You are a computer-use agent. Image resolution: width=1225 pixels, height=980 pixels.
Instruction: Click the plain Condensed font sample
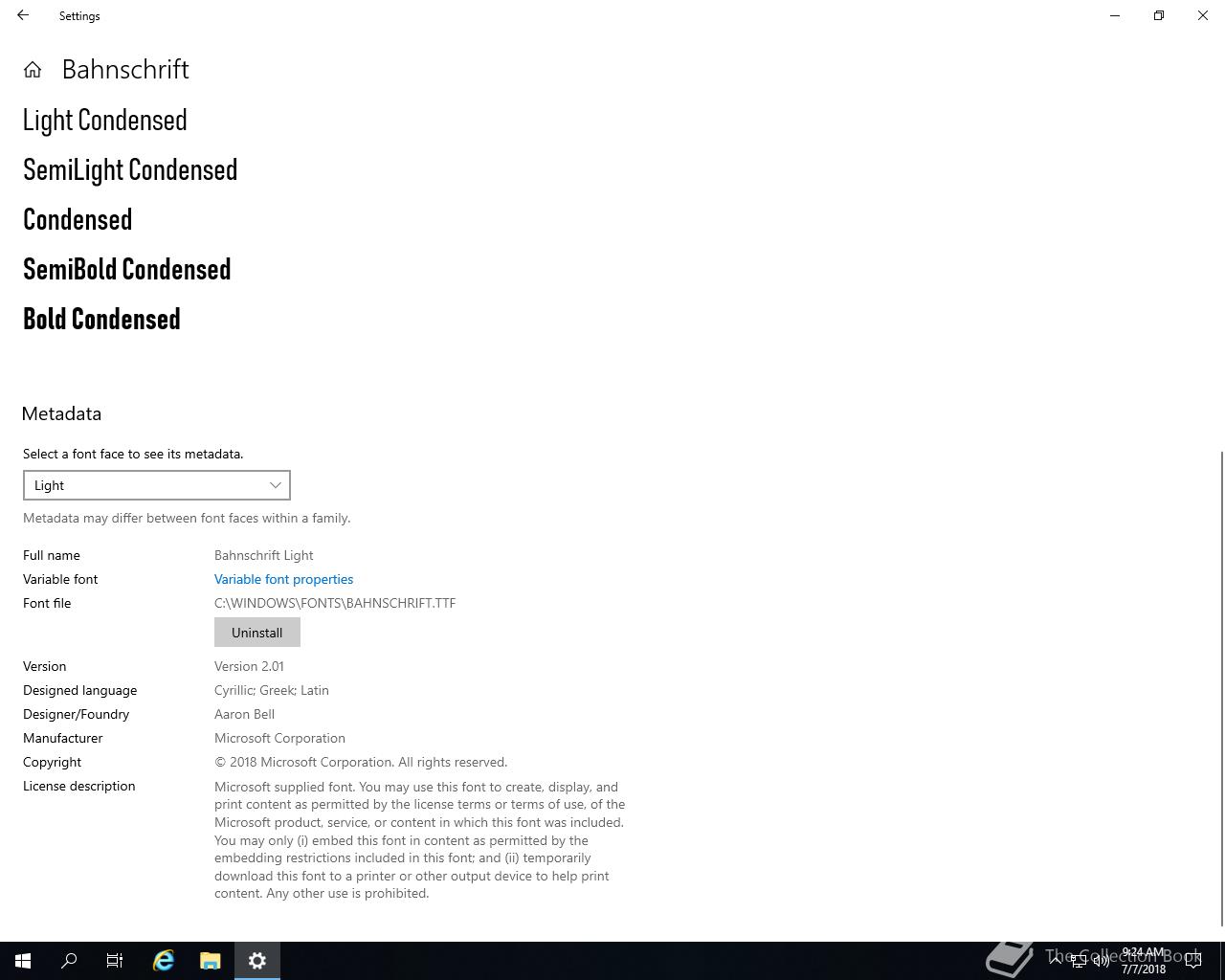click(x=78, y=220)
